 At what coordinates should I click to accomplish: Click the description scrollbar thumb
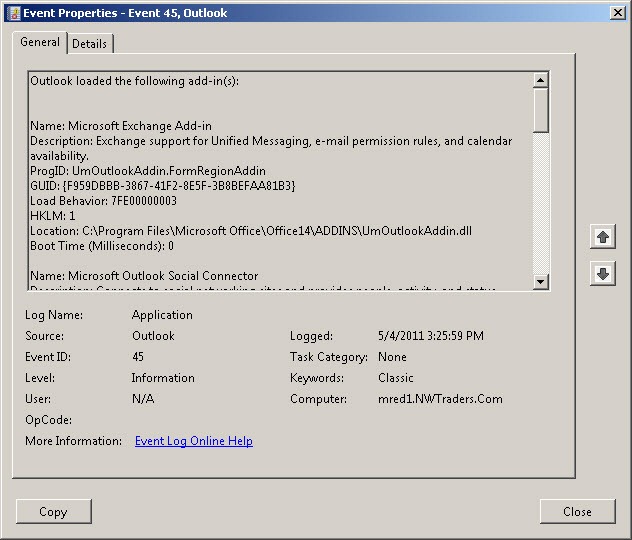click(x=541, y=110)
